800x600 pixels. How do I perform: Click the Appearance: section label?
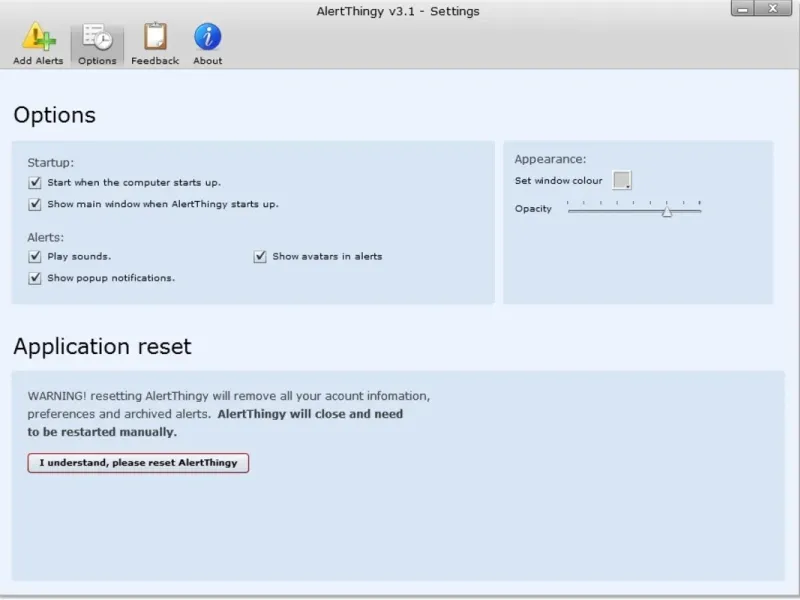tap(551, 159)
